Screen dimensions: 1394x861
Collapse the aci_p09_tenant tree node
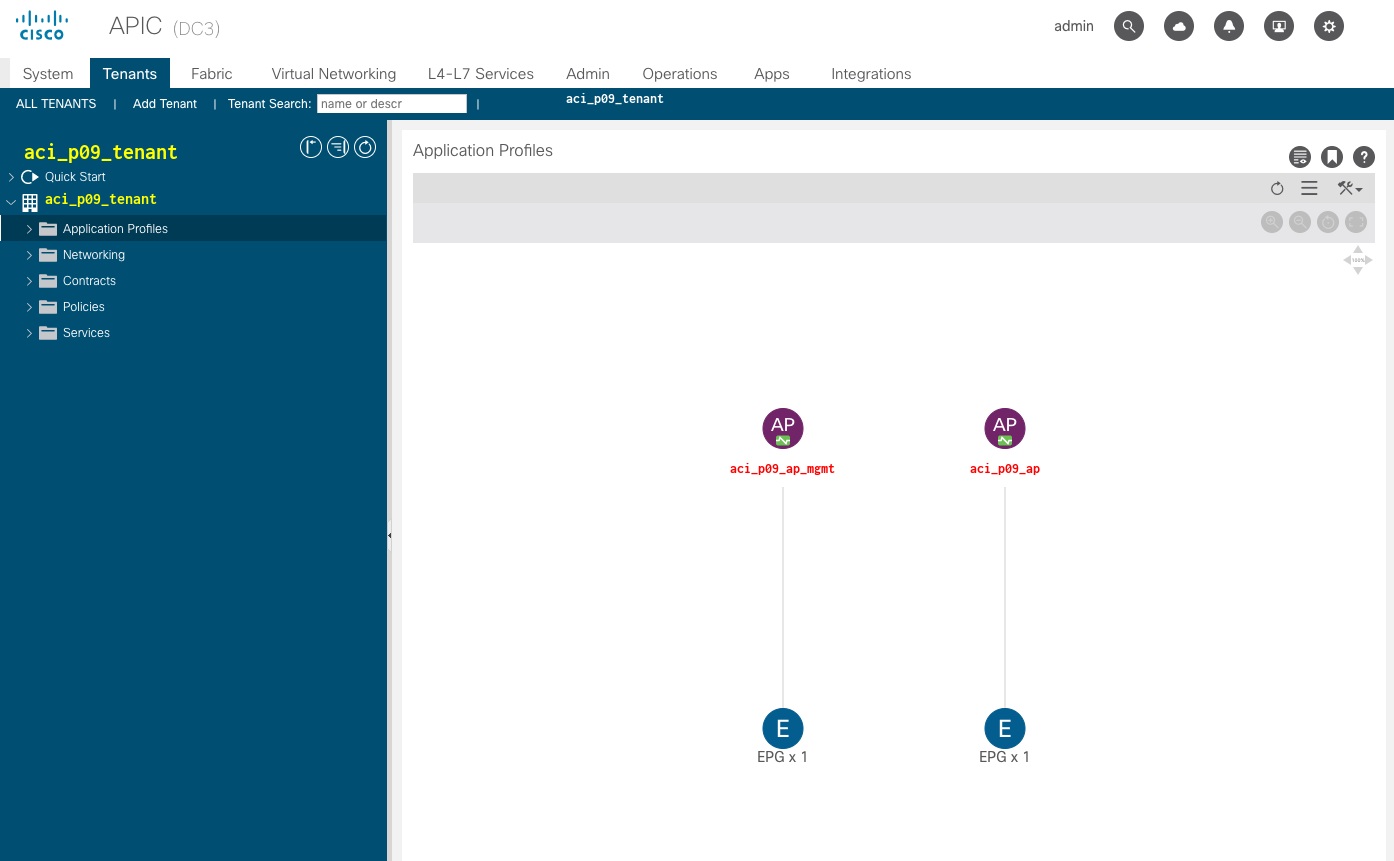click(11, 201)
